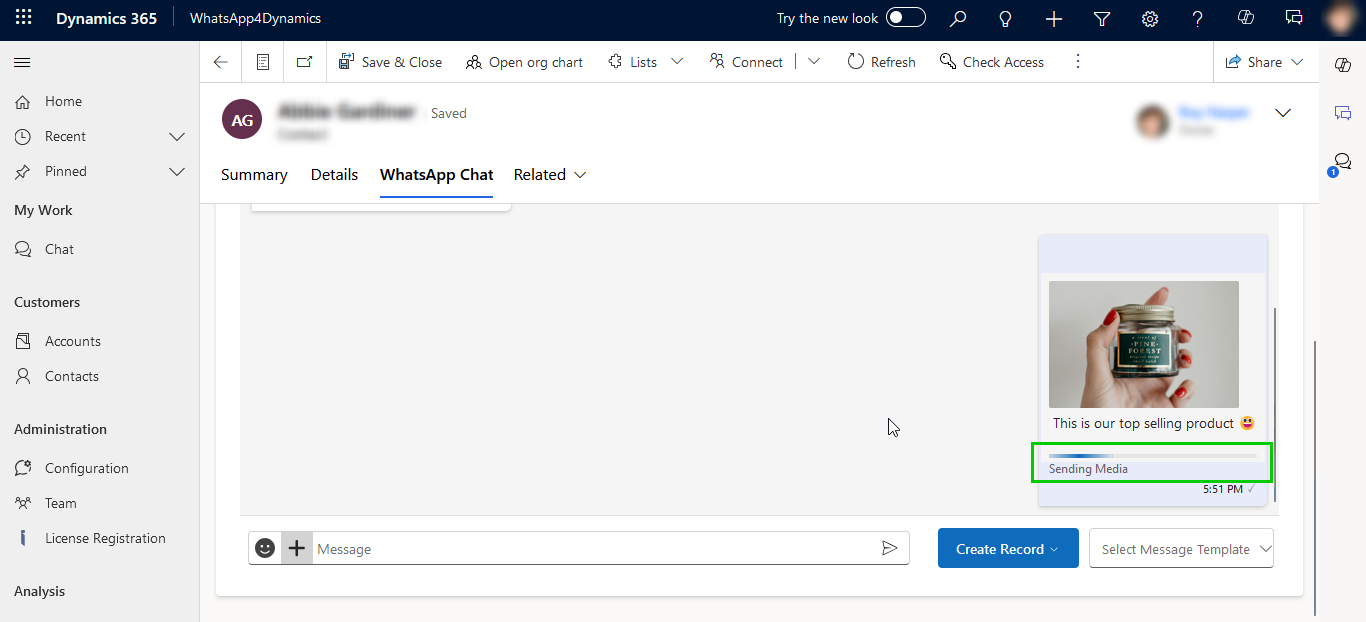Toggle the 'Try the new look' switch
This screenshot has height=622, width=1366.
[905, 18]
